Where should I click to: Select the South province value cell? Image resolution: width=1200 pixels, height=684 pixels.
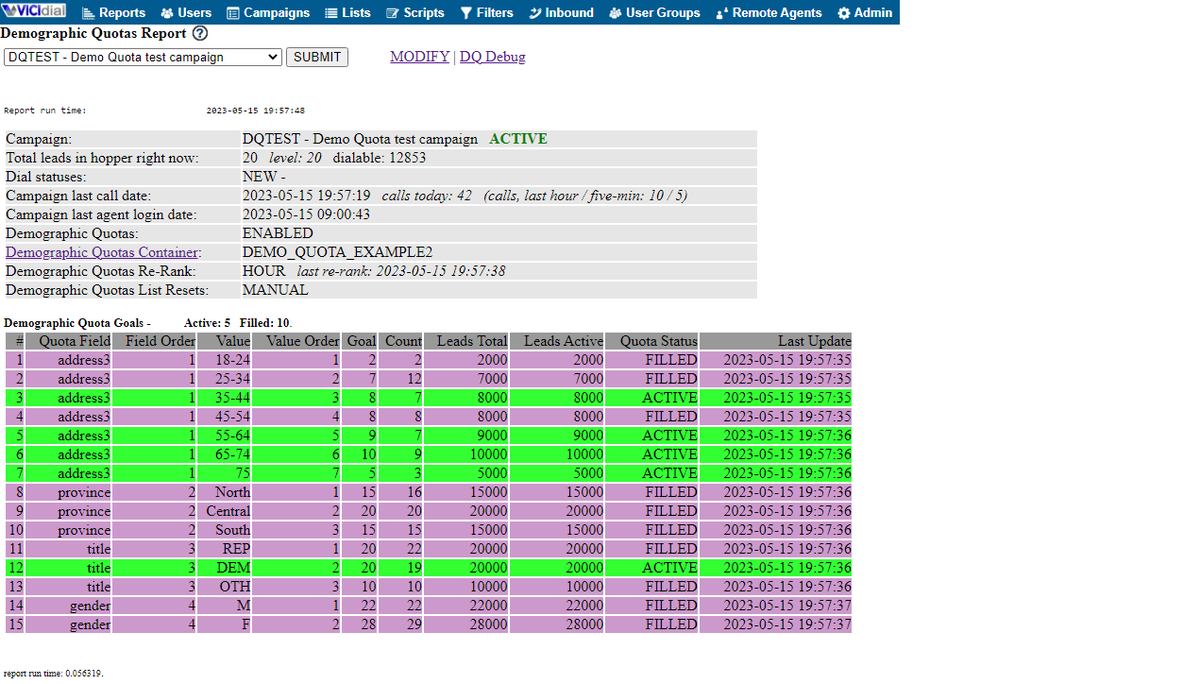224,530
